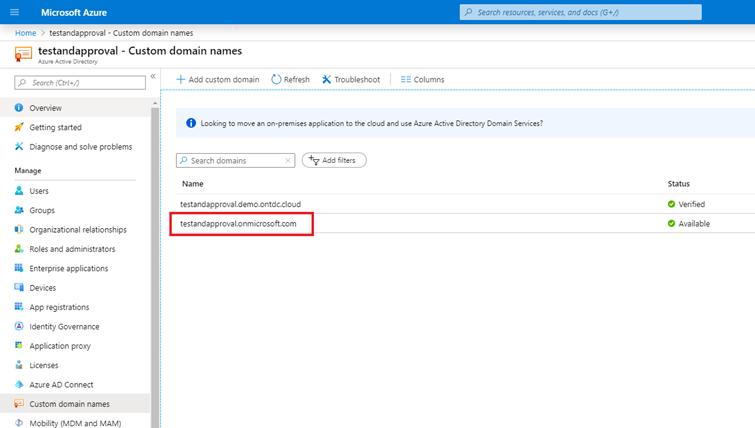
Task: Click the testandapproval Custom domain names breadcrumb
Action: pos(121,33)
